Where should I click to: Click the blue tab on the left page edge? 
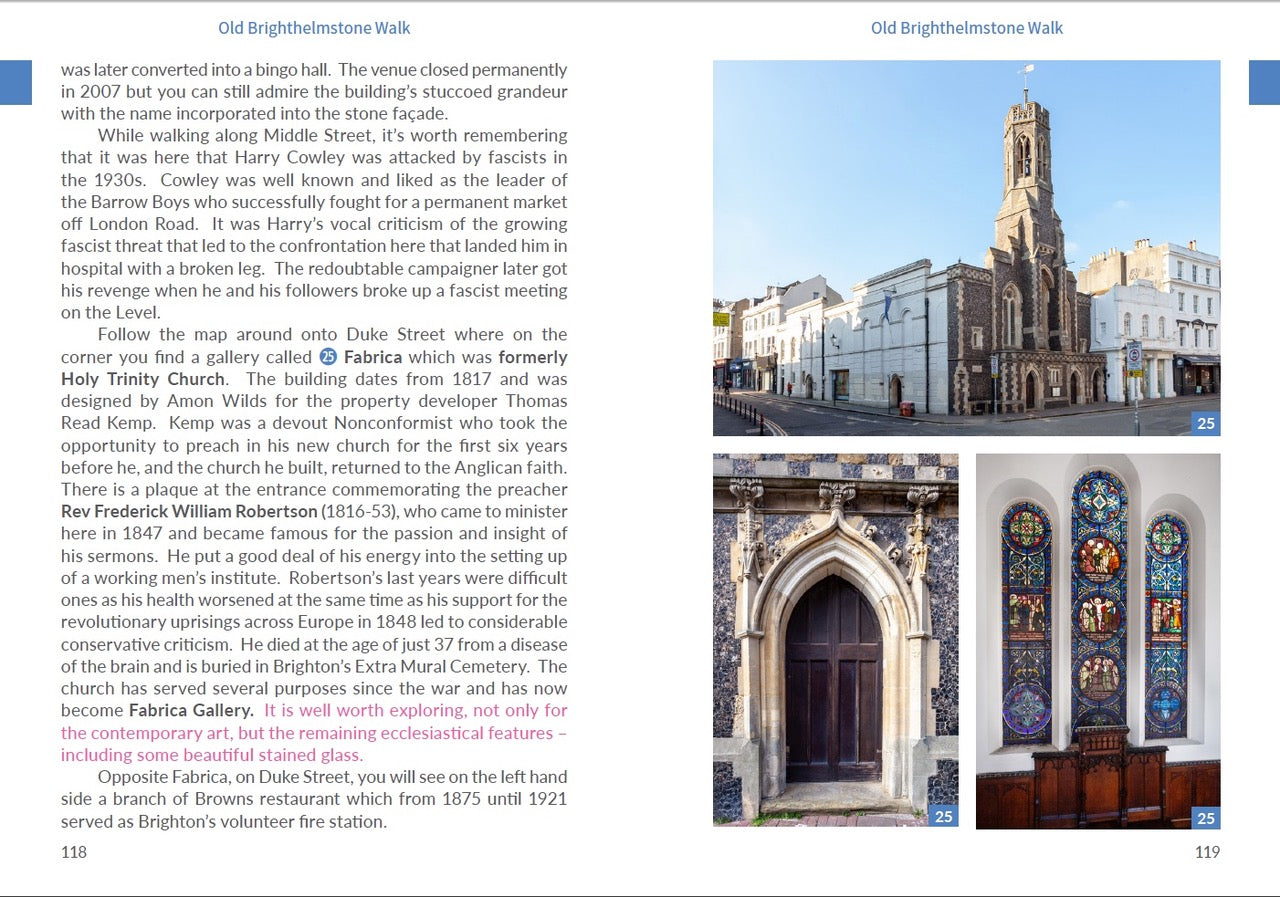16,82
